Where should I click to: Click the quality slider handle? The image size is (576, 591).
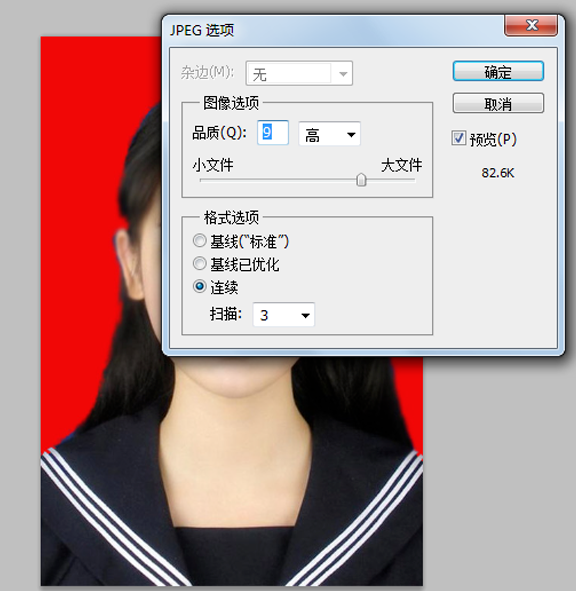361,180
